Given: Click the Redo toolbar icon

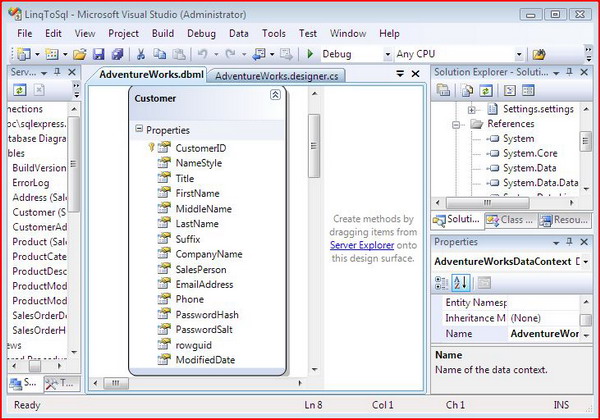Looking at the screenshot, I should click(x=230, y=54).
